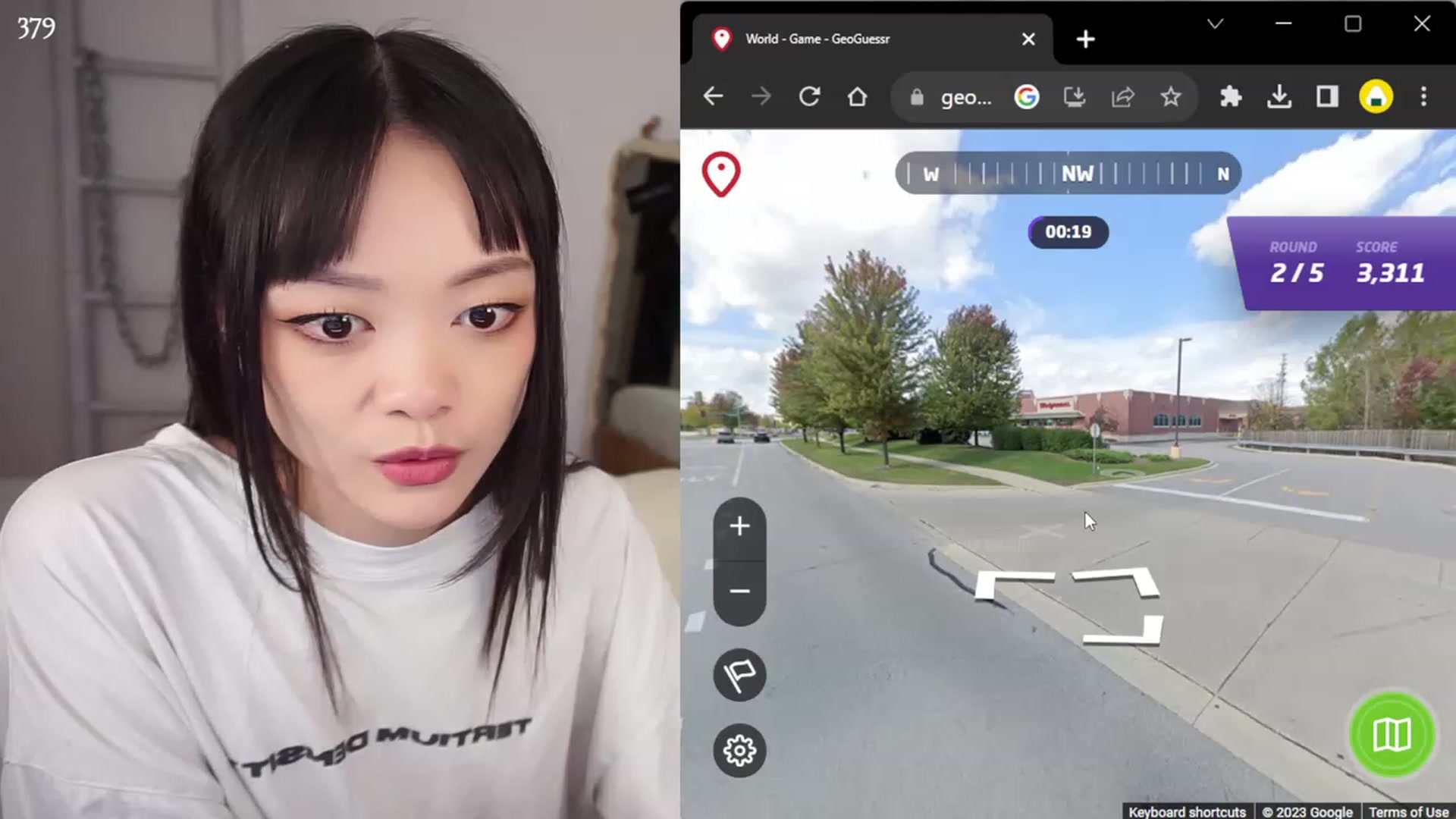This screenshot has height=819, width=1456.
Task: Open the Extensions puzzle menu
Action: click(x=1231, y=96)
